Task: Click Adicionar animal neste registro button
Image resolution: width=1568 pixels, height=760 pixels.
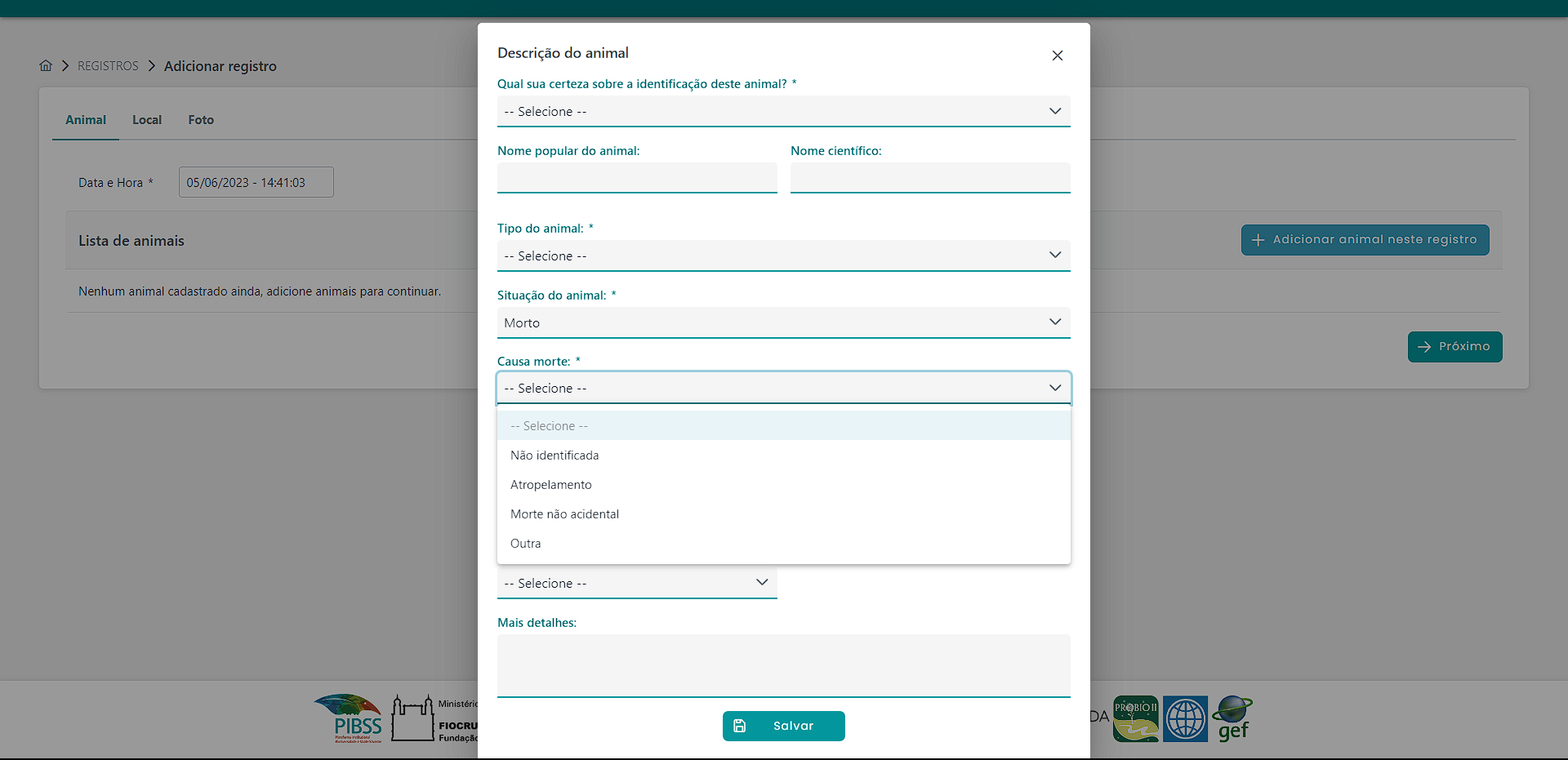Action: (x=1365, y=240)
